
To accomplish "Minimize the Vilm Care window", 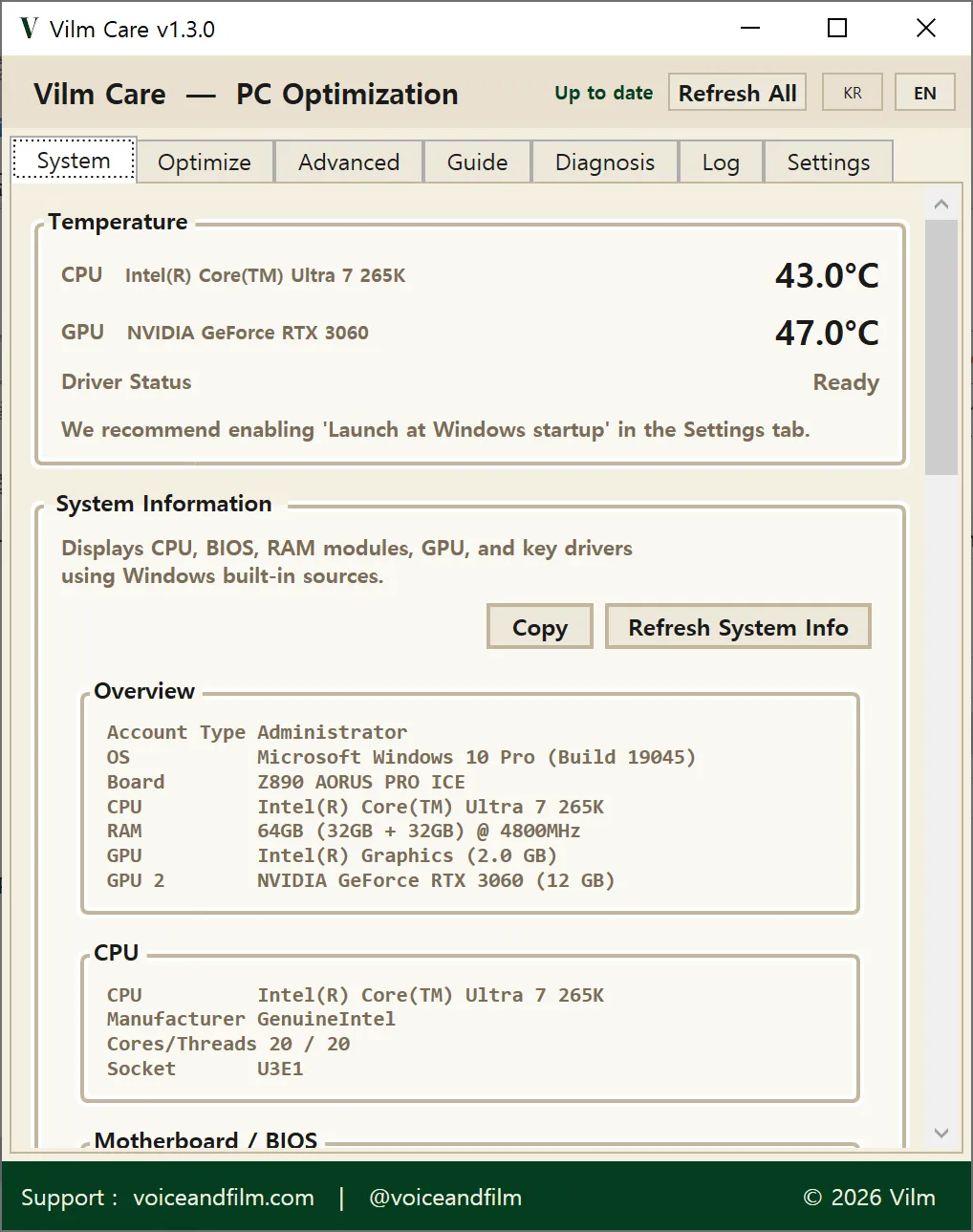I will click(x=750, y=28).
